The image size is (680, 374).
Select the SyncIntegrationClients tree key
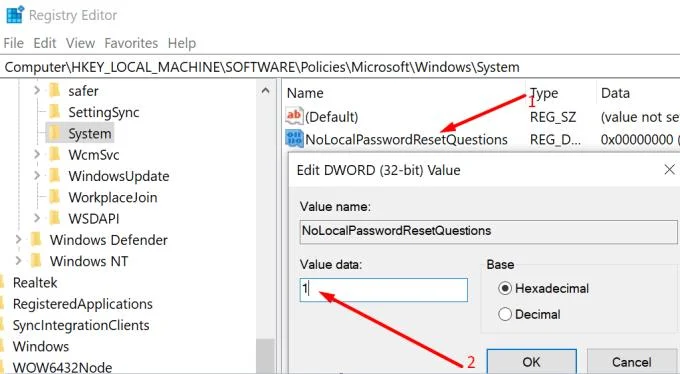pos(81,325)
